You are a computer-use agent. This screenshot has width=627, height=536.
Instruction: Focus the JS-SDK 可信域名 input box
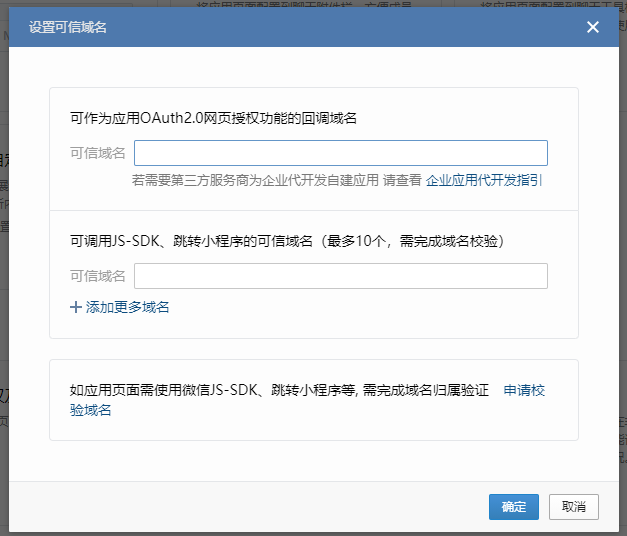pyautogui.click(x=340, y=276)
